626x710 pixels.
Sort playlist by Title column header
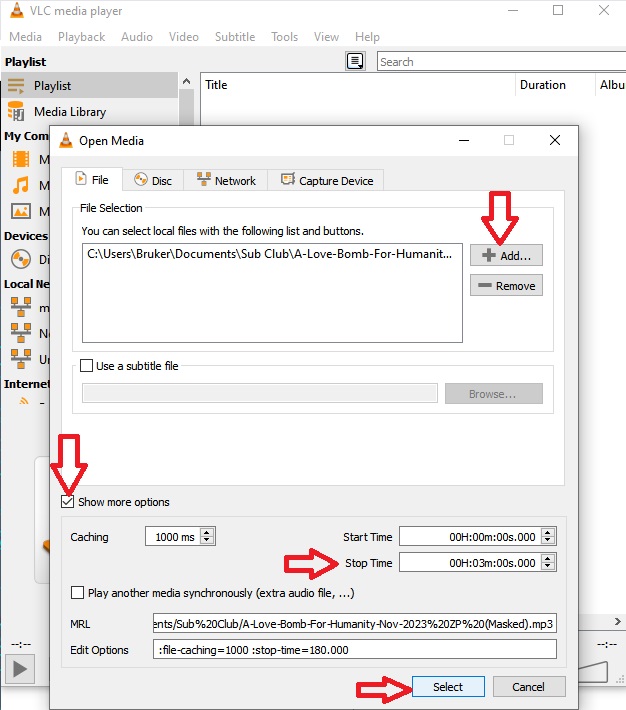tap(358, 85)
